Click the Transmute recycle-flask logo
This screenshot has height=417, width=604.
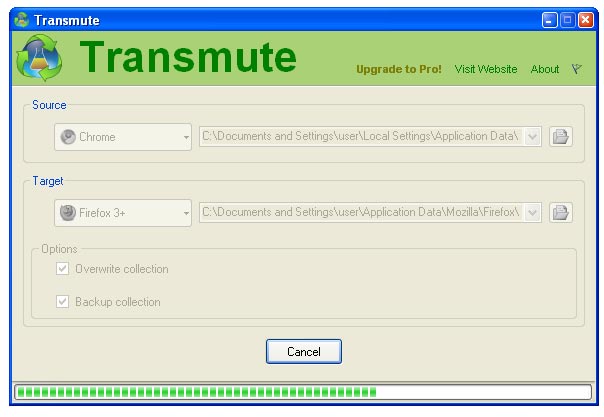pos(39,60)
